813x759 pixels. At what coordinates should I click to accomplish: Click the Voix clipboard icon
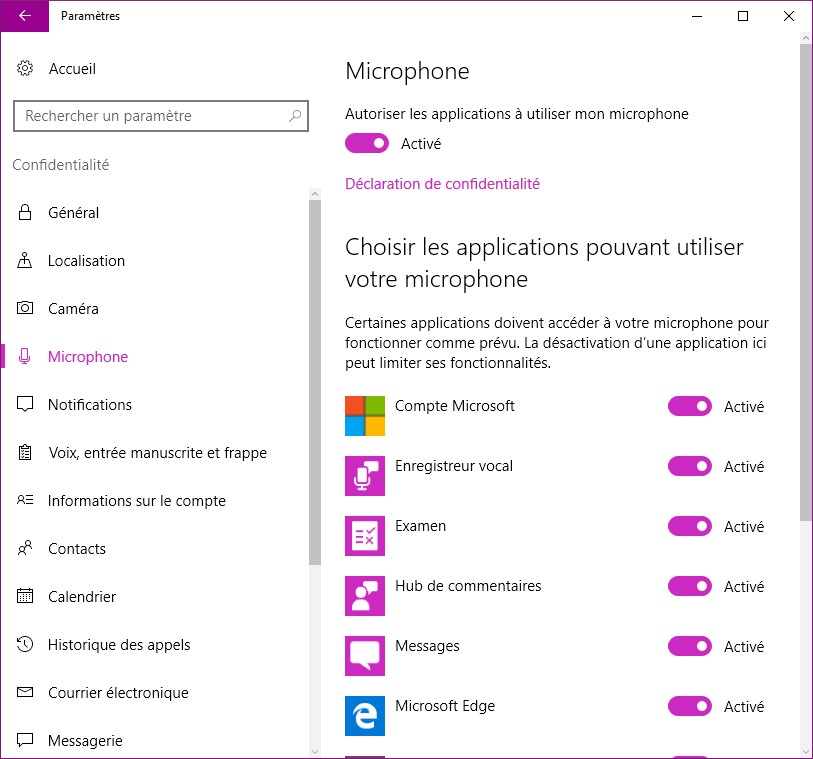(25, 453)
